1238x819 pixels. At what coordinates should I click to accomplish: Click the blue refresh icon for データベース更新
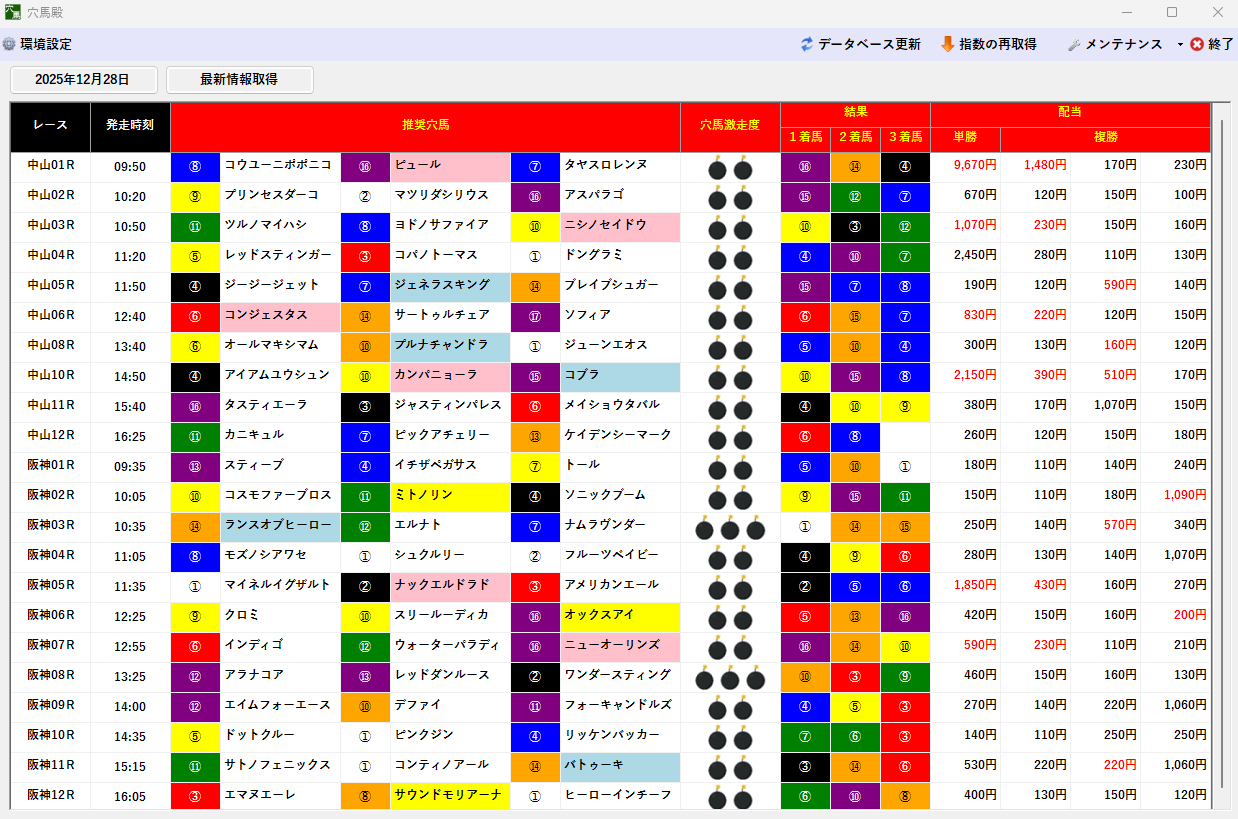[x=805, y=44]
